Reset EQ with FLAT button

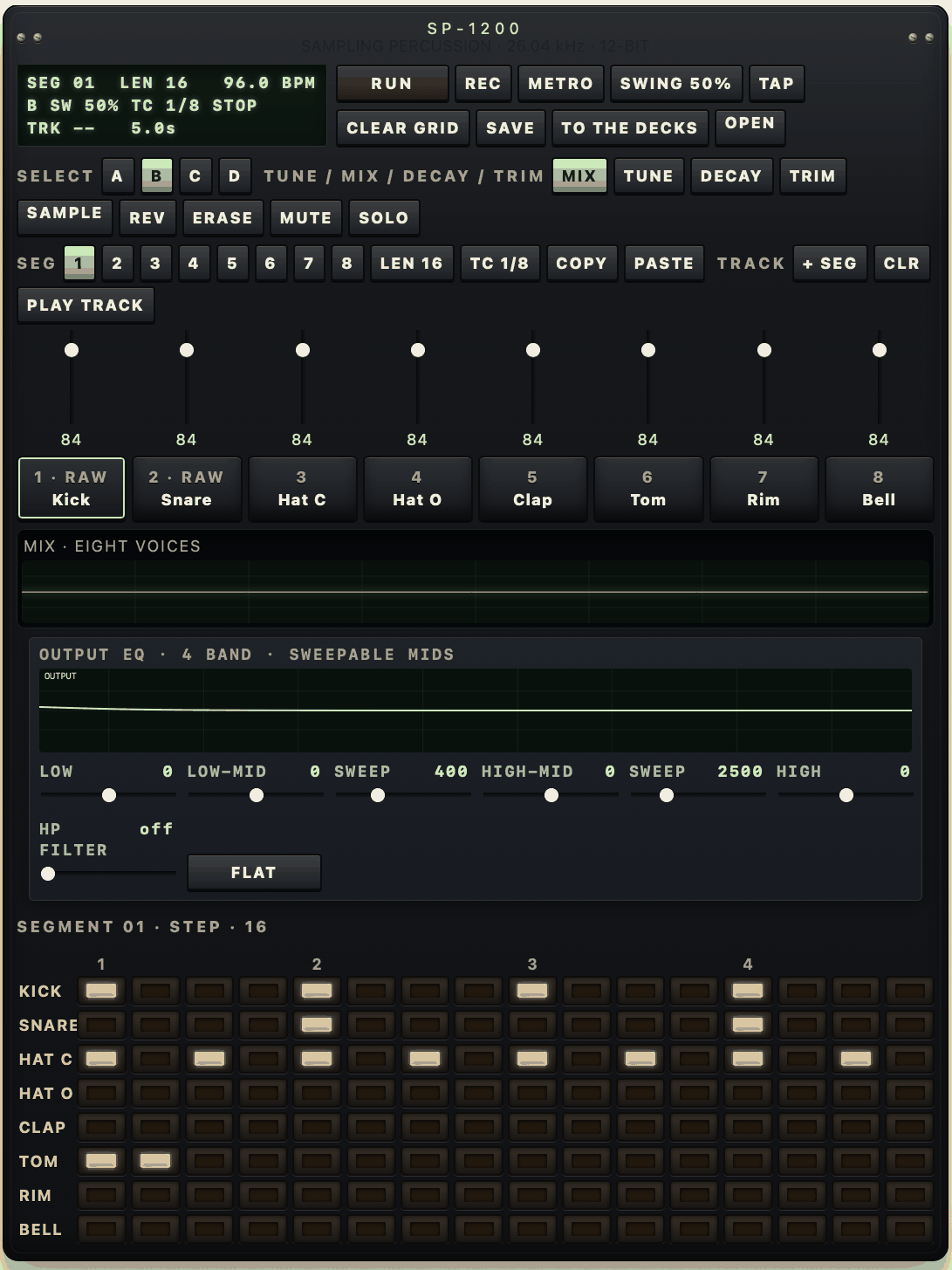(254, 873)
